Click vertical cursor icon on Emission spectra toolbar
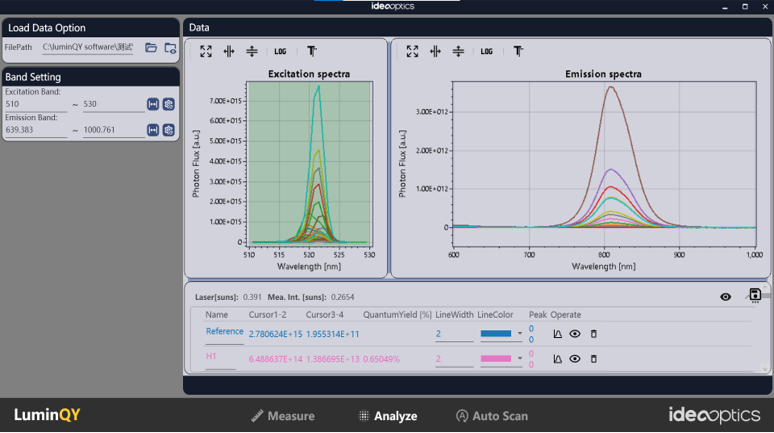The image size is (774, 433). click(x=435, y=51)
